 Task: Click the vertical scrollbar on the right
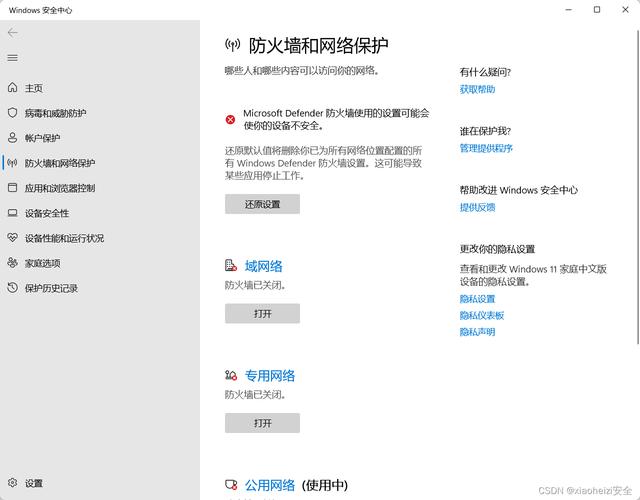(x=638, y=187)
